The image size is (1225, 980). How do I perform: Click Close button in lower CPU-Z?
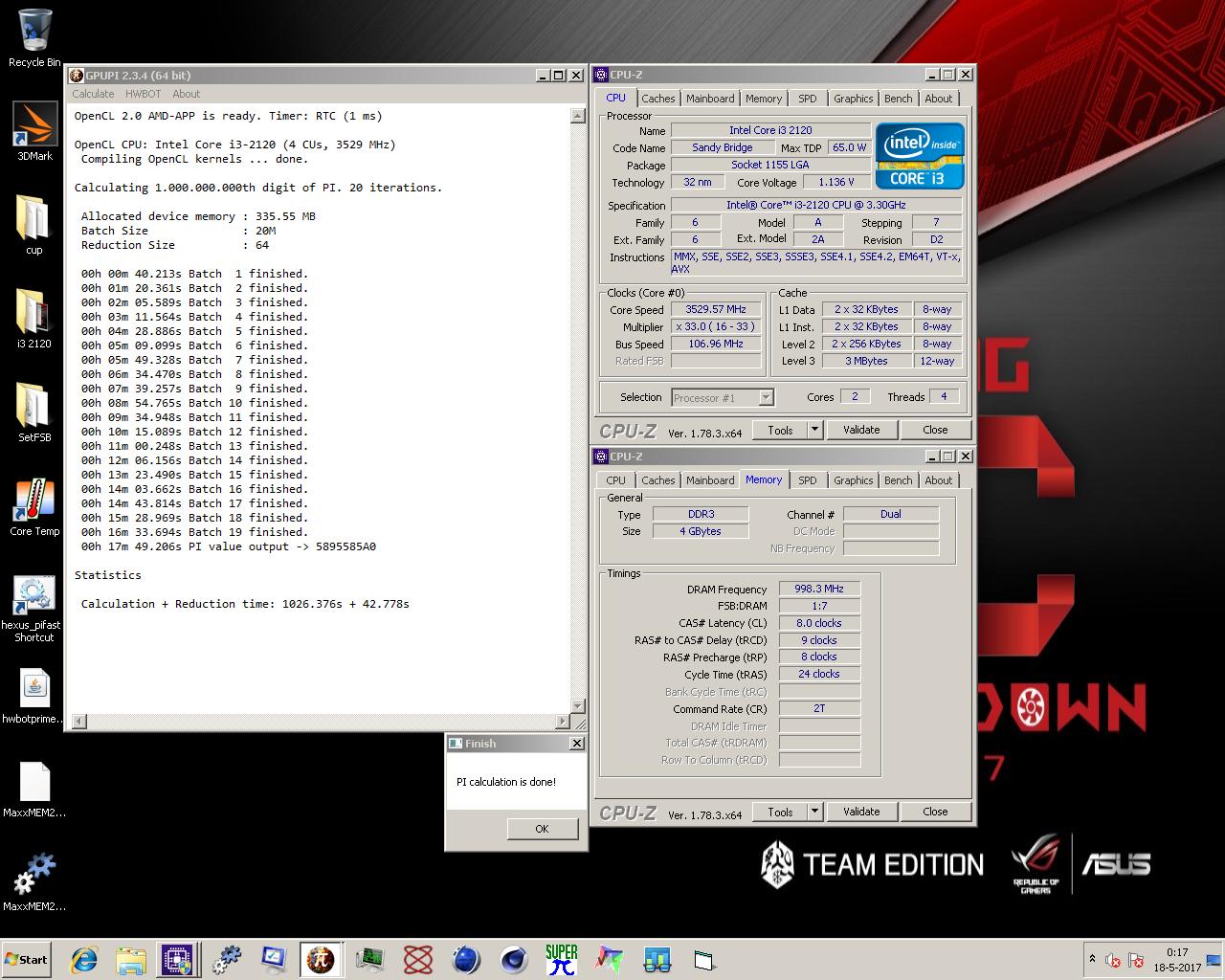(x=935, y=812)
